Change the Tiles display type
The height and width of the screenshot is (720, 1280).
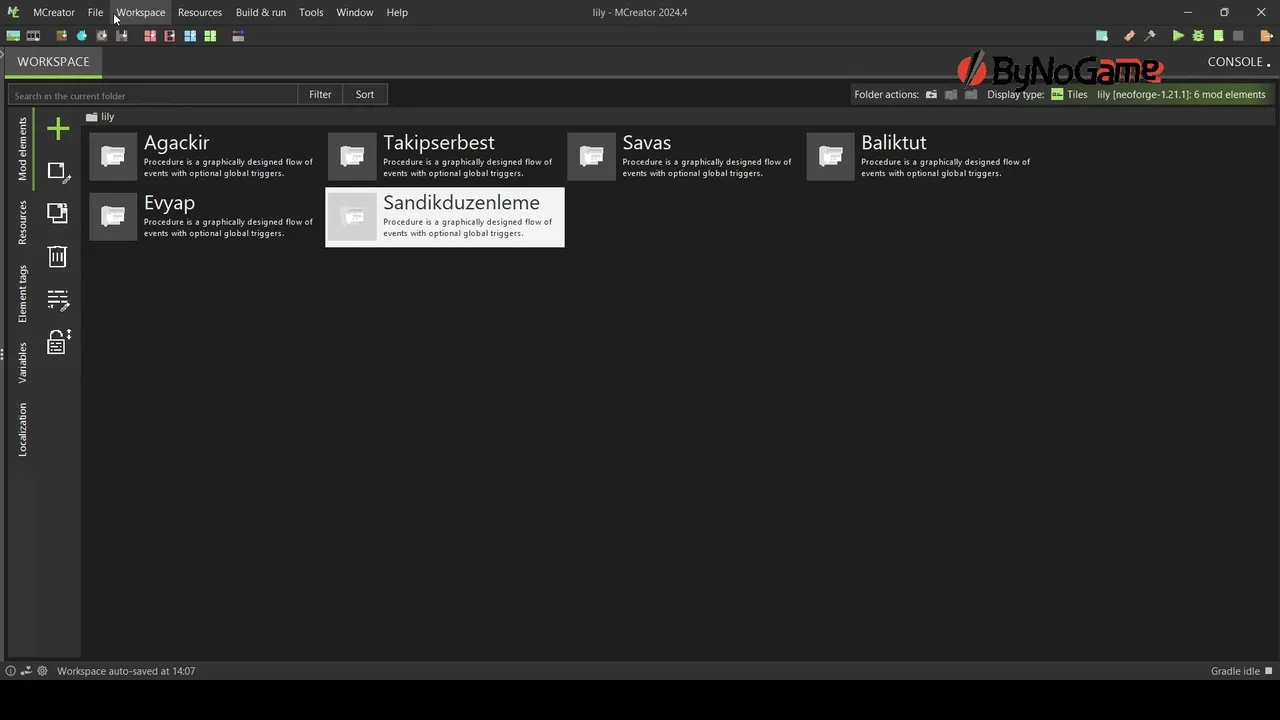point(1069,95)
